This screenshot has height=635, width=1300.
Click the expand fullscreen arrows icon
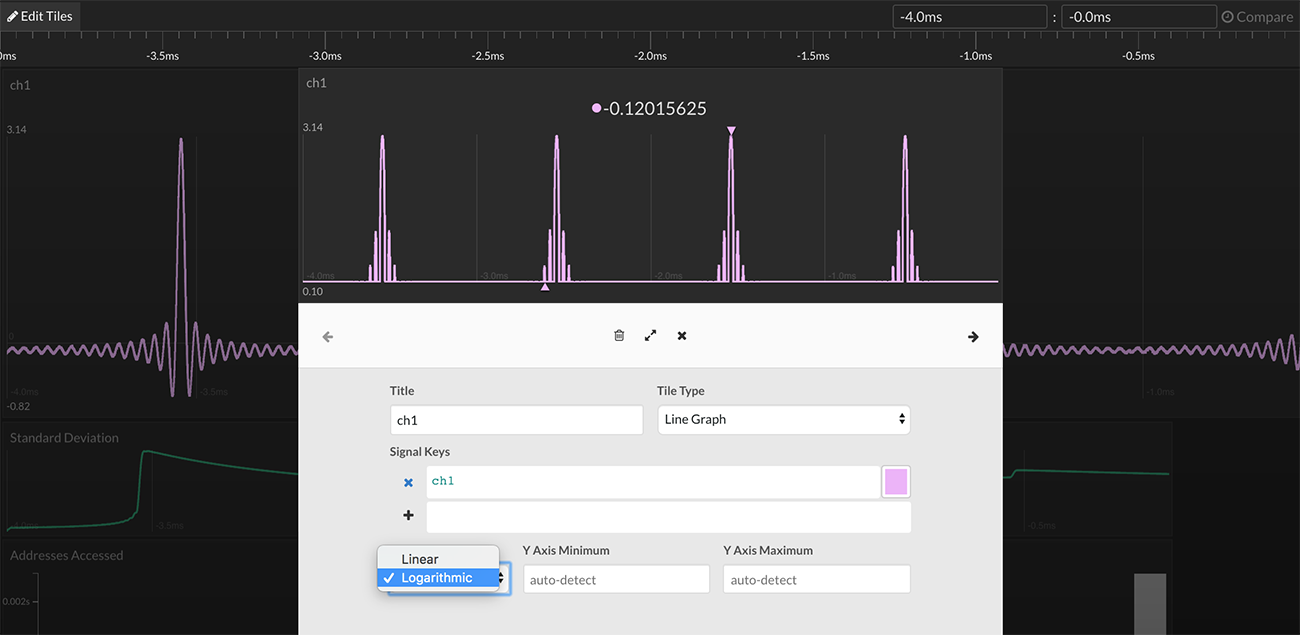(650, 336)
